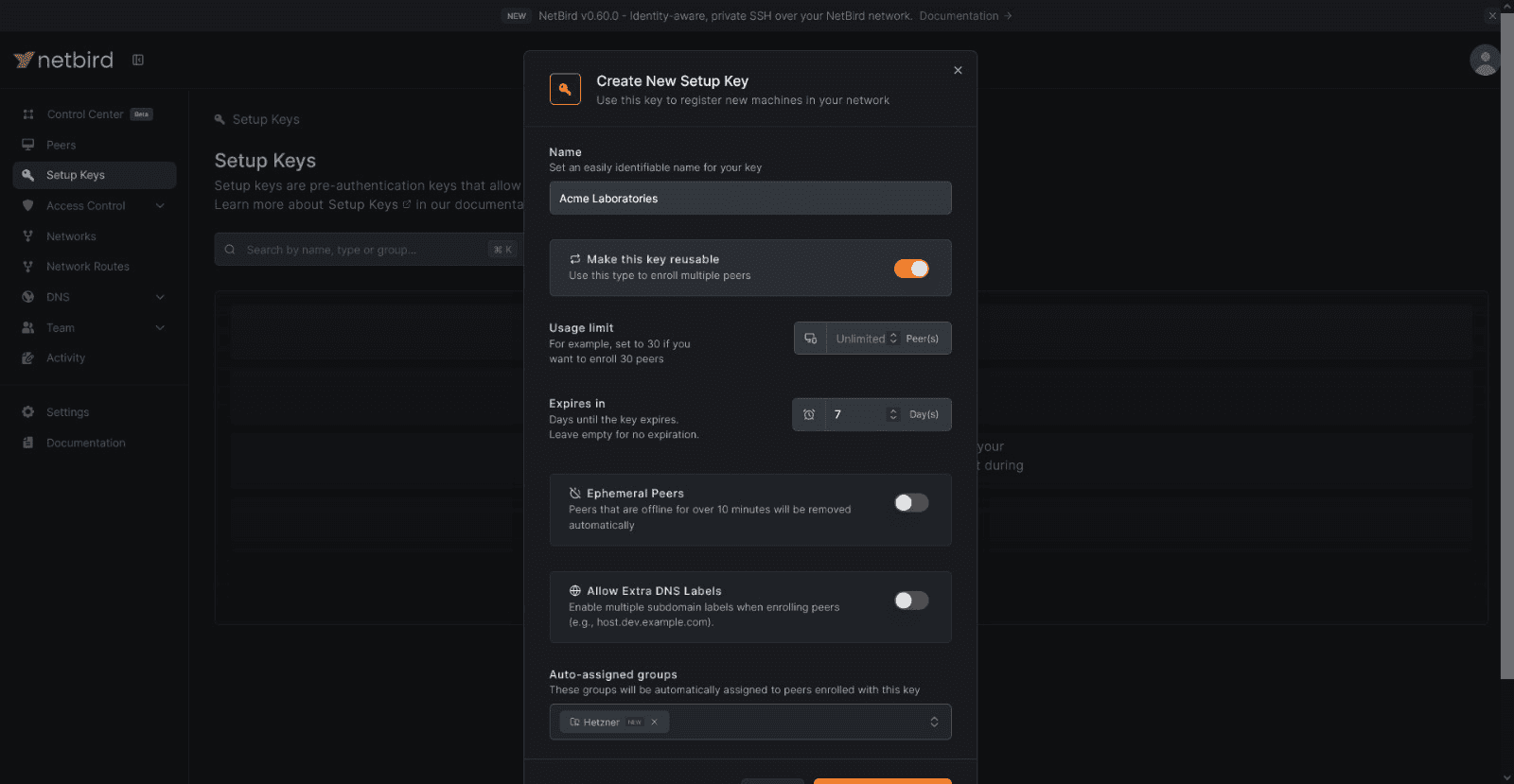Click the Activity icon in sidebar
The image size is (1514, 784).
pyautogui.click(x=28, y=358)
